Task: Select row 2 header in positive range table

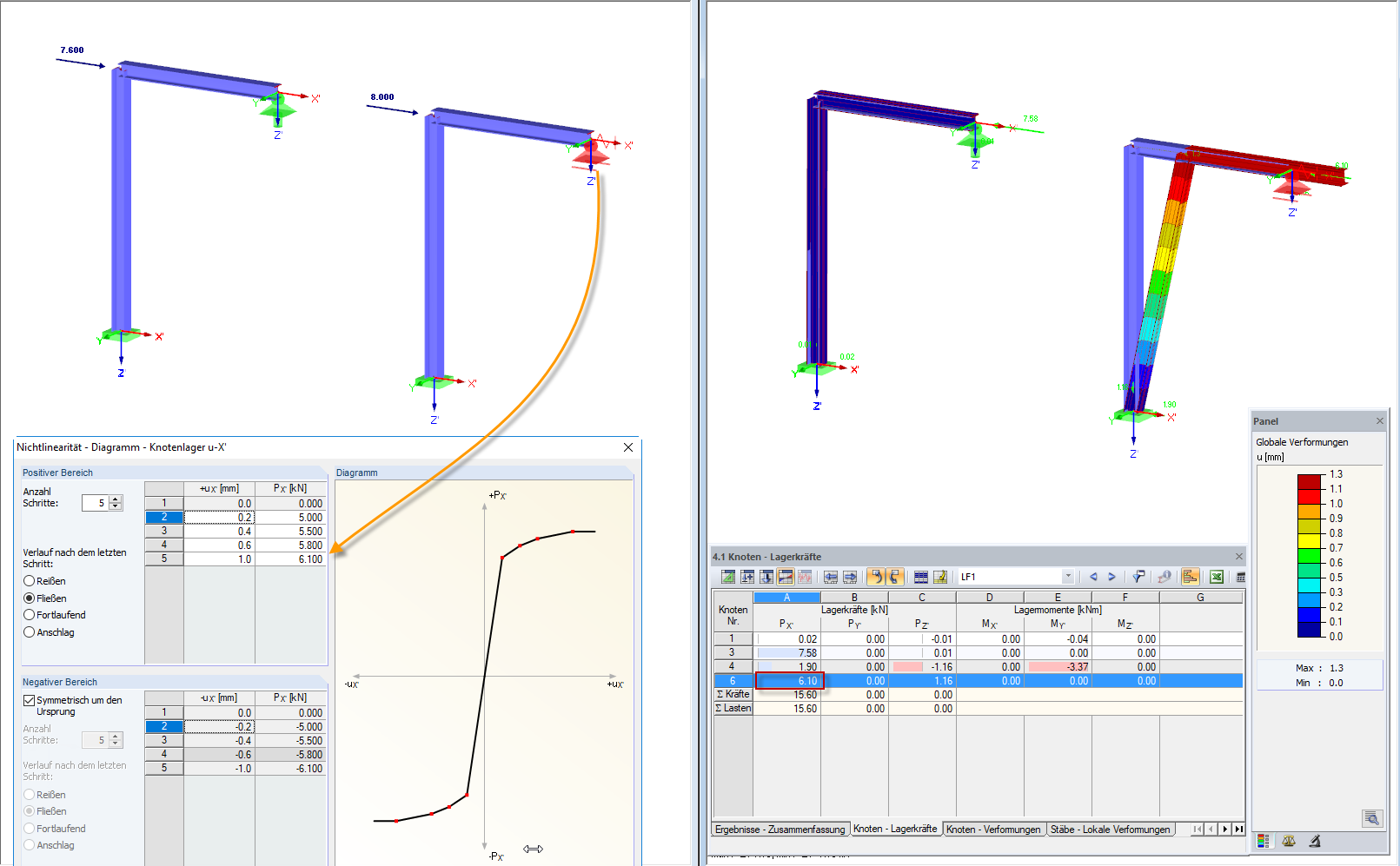Action: pyautogui.click(x=164, y=517)
